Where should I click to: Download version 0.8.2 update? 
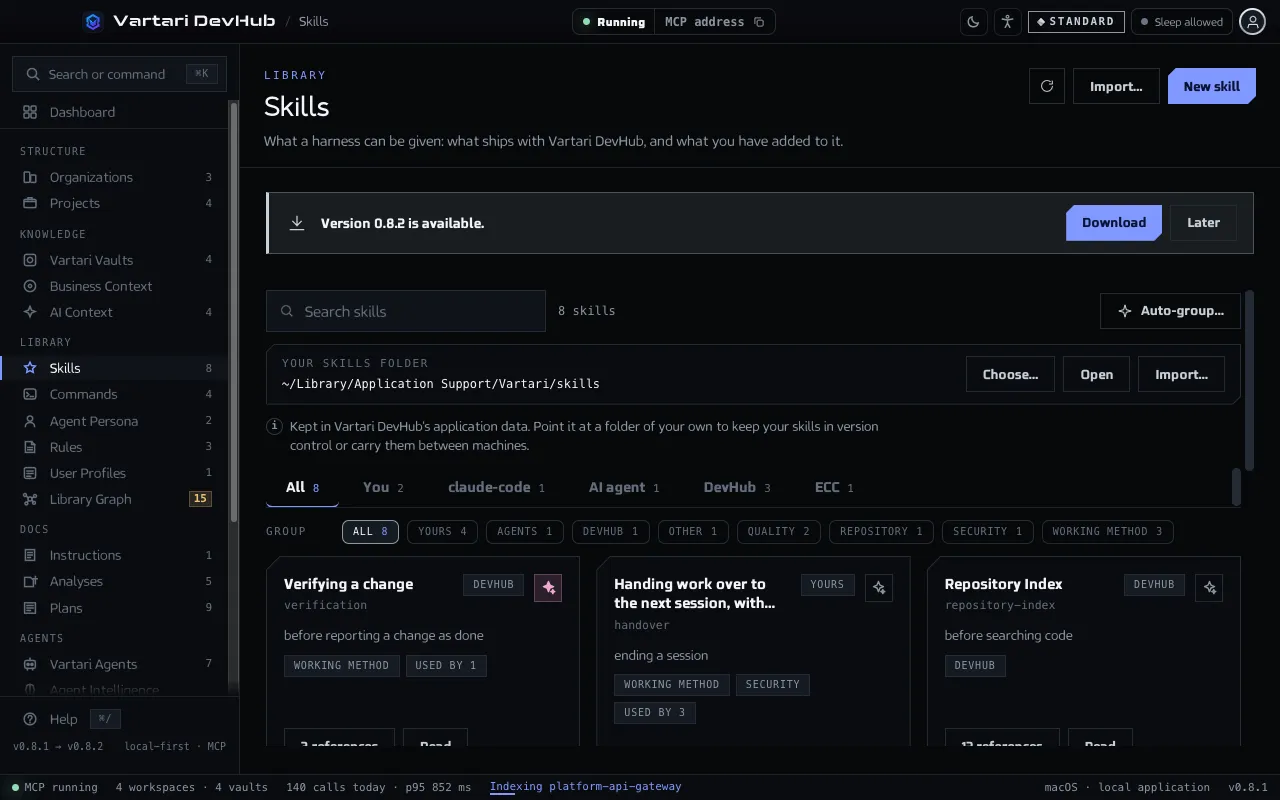1114,223
